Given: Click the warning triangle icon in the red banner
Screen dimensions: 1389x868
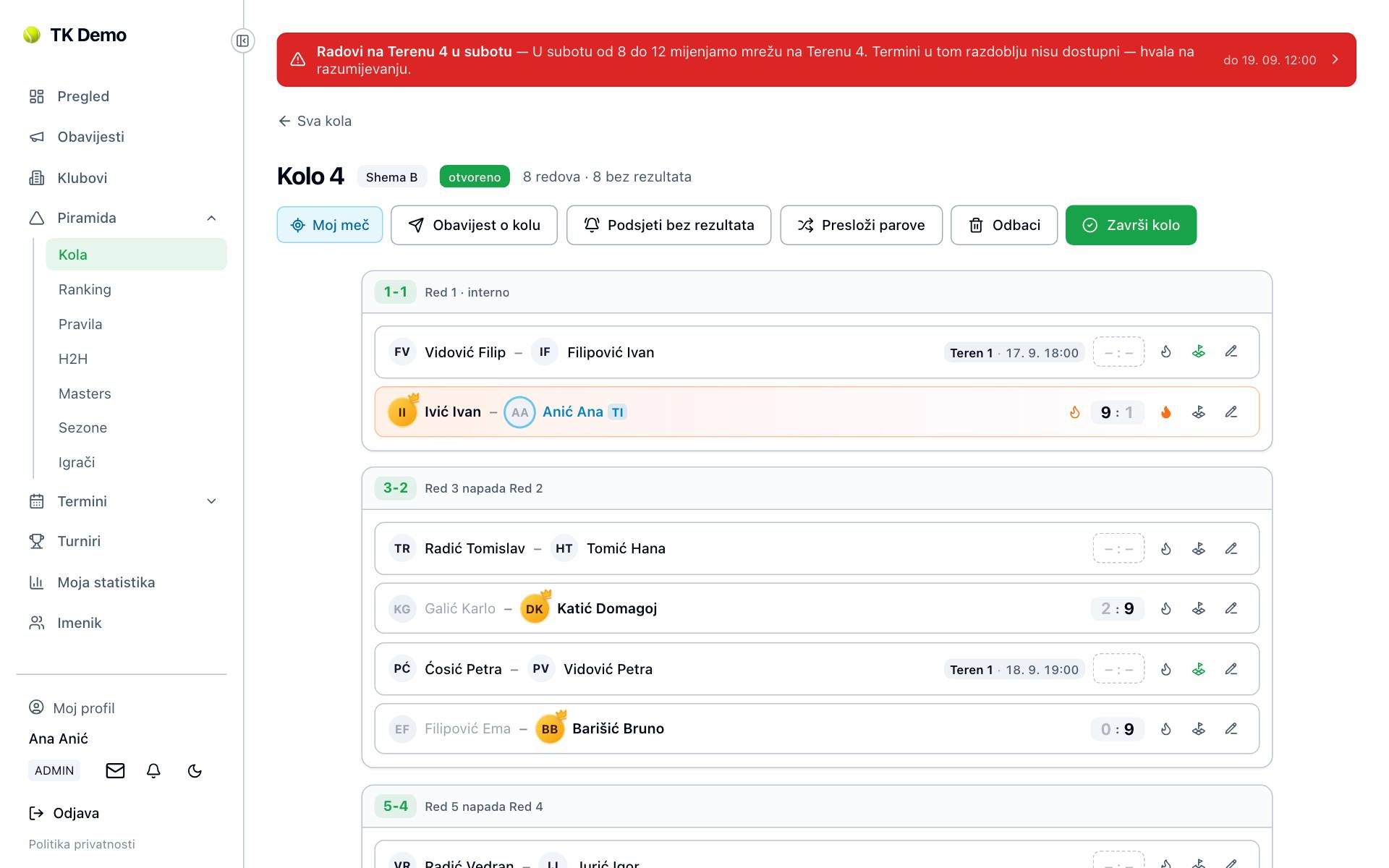Looking at the screenshot, I should [x=298, y=60].
